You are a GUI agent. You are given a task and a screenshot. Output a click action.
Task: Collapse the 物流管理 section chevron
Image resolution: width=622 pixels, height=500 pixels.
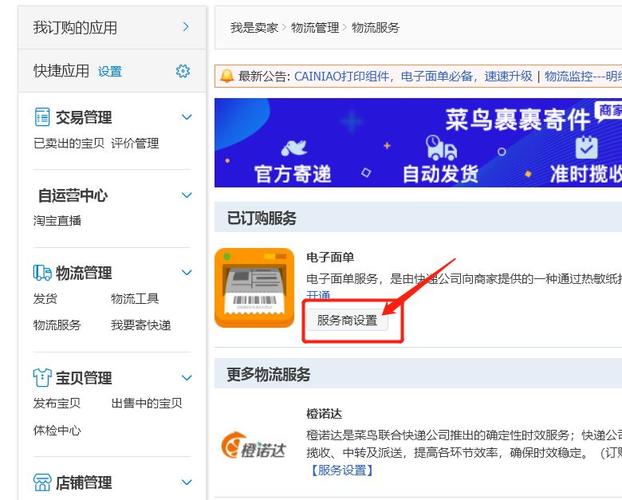[186, 272]
